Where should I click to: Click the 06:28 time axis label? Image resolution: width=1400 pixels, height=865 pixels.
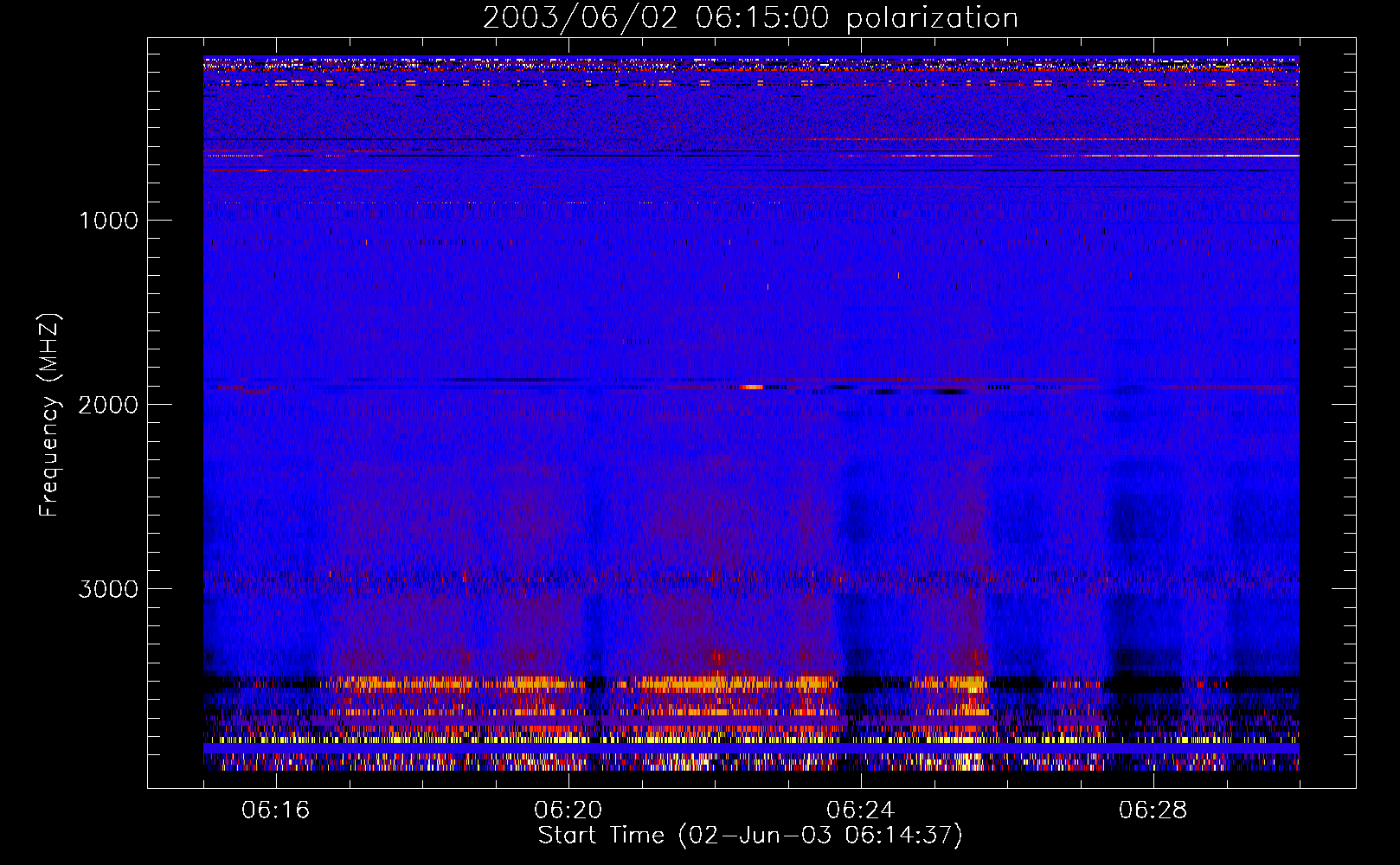[x=1153, y=811]
